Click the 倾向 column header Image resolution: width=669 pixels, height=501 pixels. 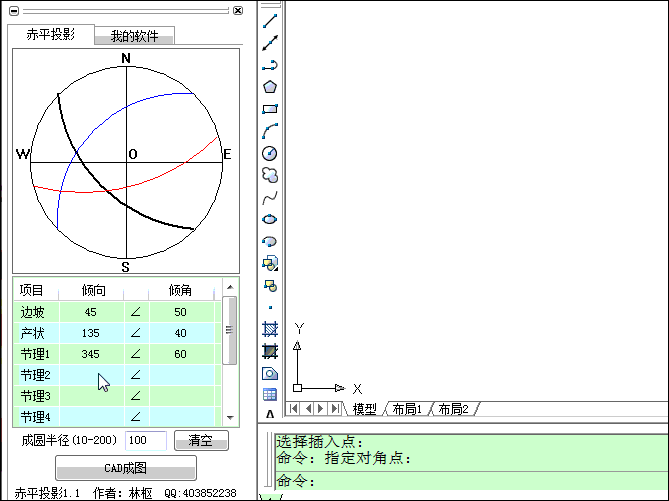(93, 290)
